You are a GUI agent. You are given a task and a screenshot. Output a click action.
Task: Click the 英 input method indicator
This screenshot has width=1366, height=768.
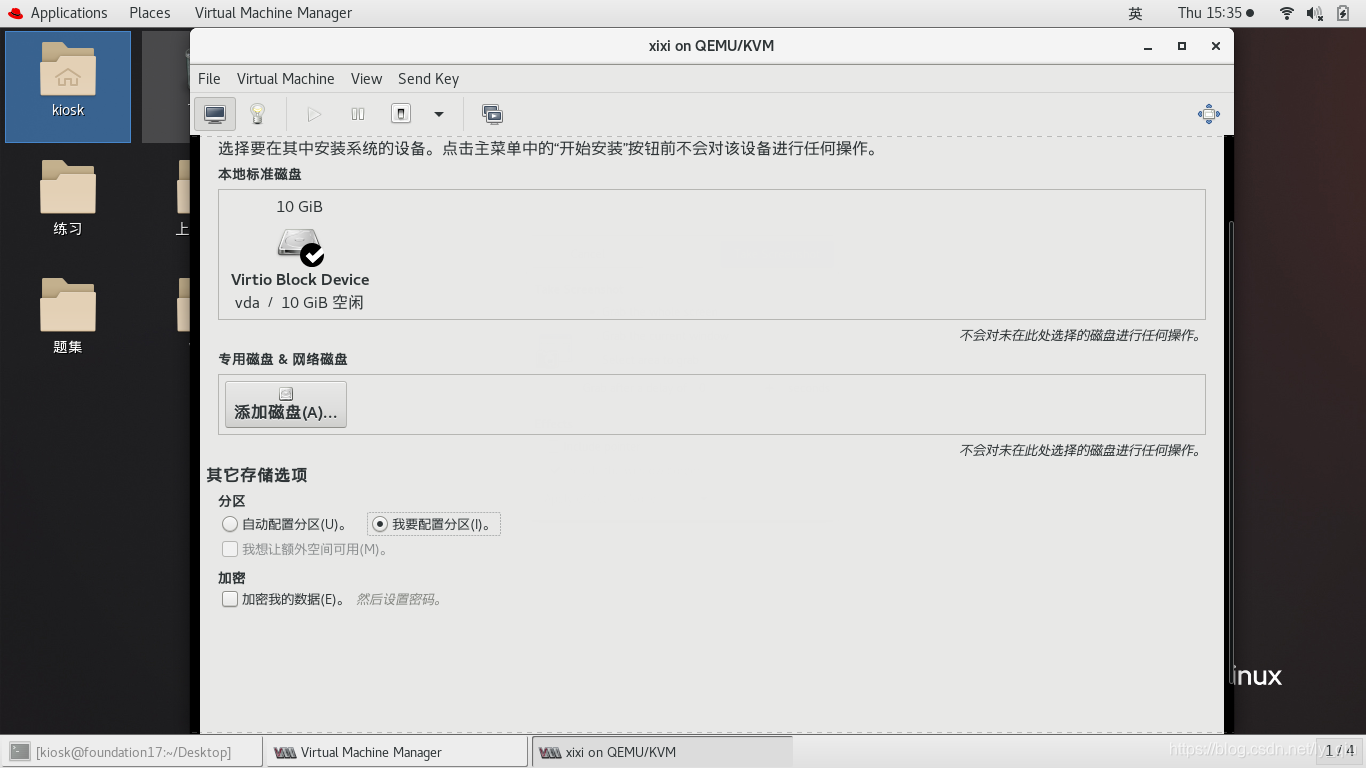(x=1135, y=13)
